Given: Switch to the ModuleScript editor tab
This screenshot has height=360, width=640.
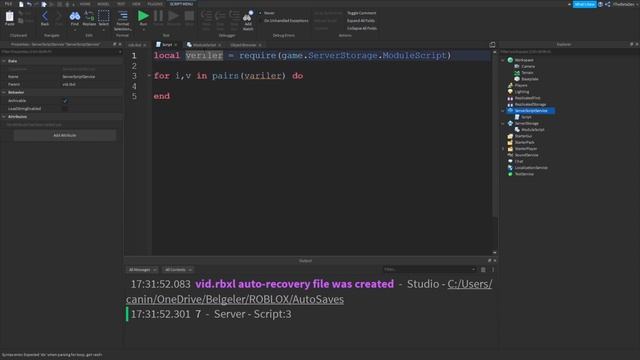Looking at the screenshot, I should [x=203, y=44].
